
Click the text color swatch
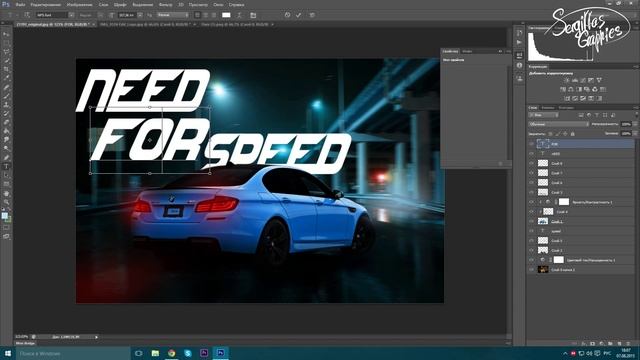pyautogui.click(x=226, y=15)
